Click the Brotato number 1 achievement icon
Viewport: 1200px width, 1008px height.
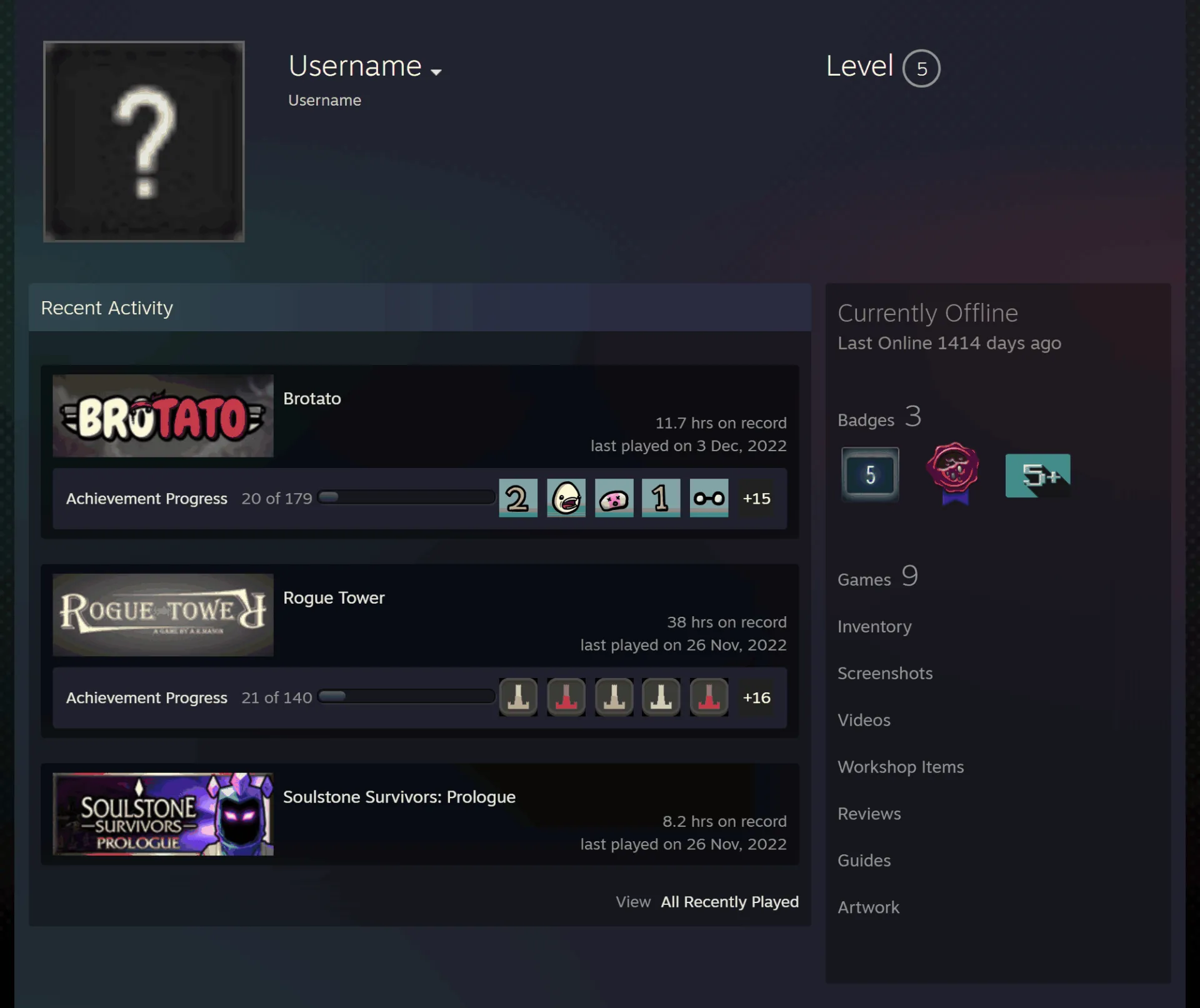pos(661,498)
